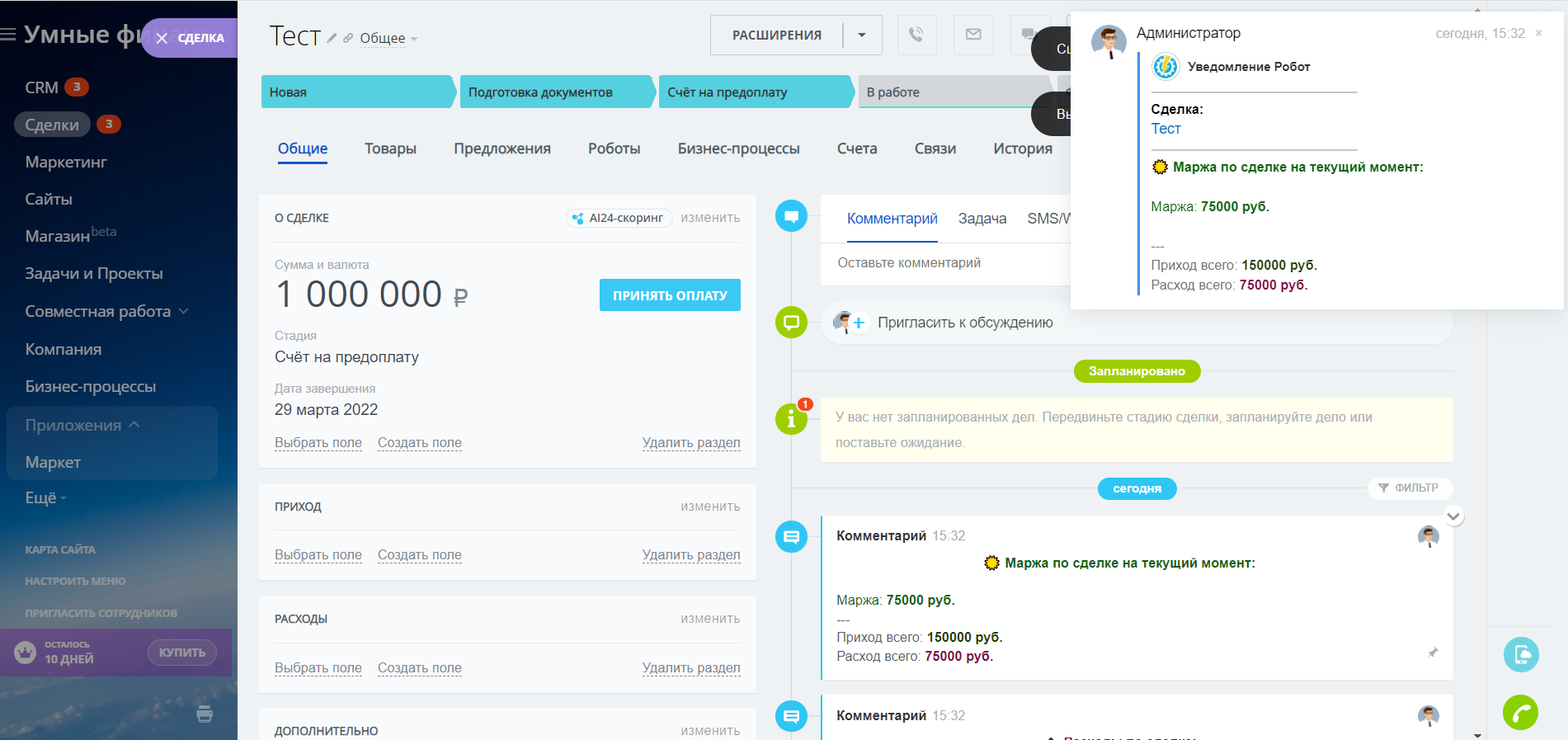This screenshot has width=1568, height=740.
Task: Switch to the Общие tab
Action: click(303, 148)
